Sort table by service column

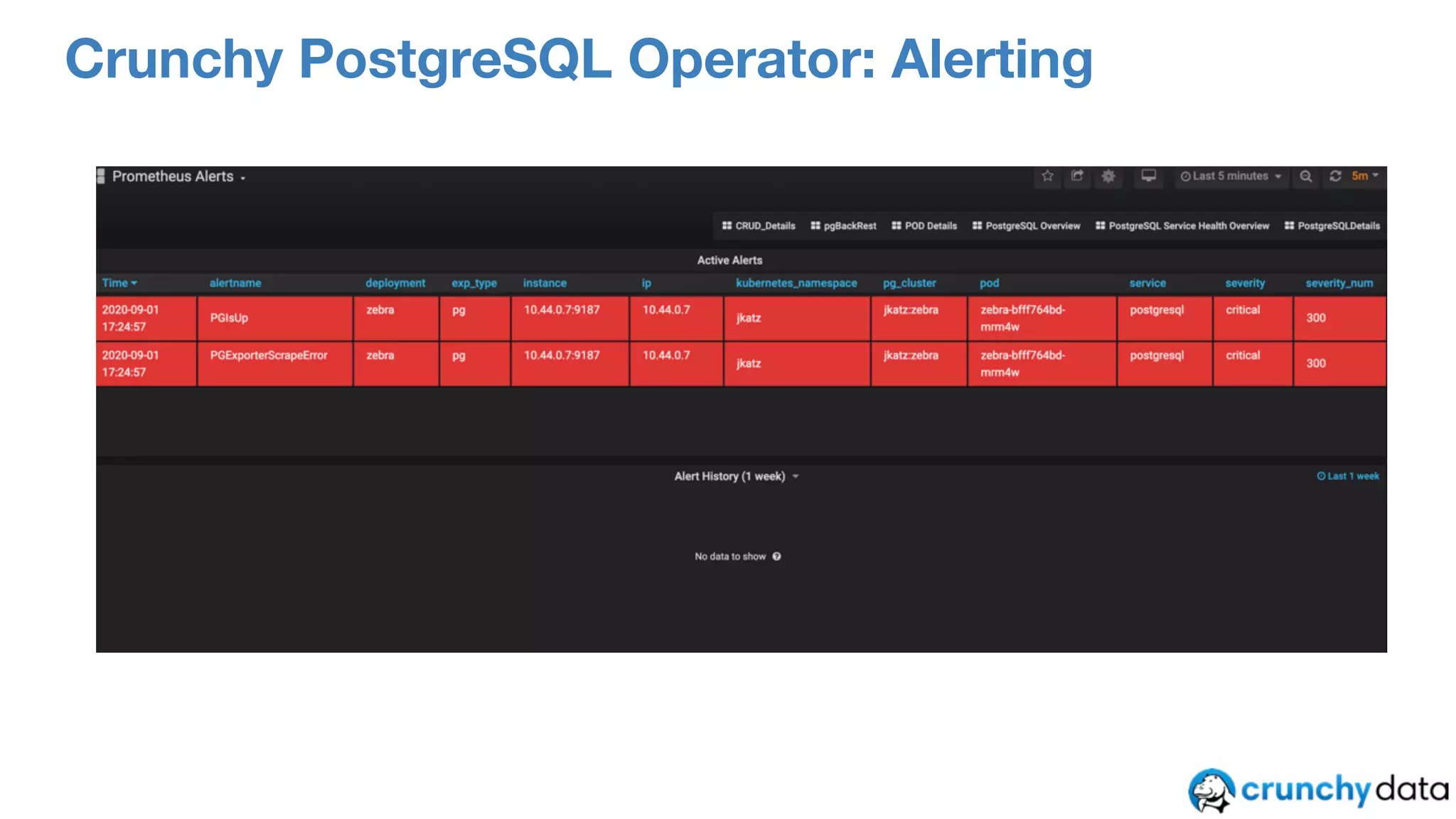1147,283
